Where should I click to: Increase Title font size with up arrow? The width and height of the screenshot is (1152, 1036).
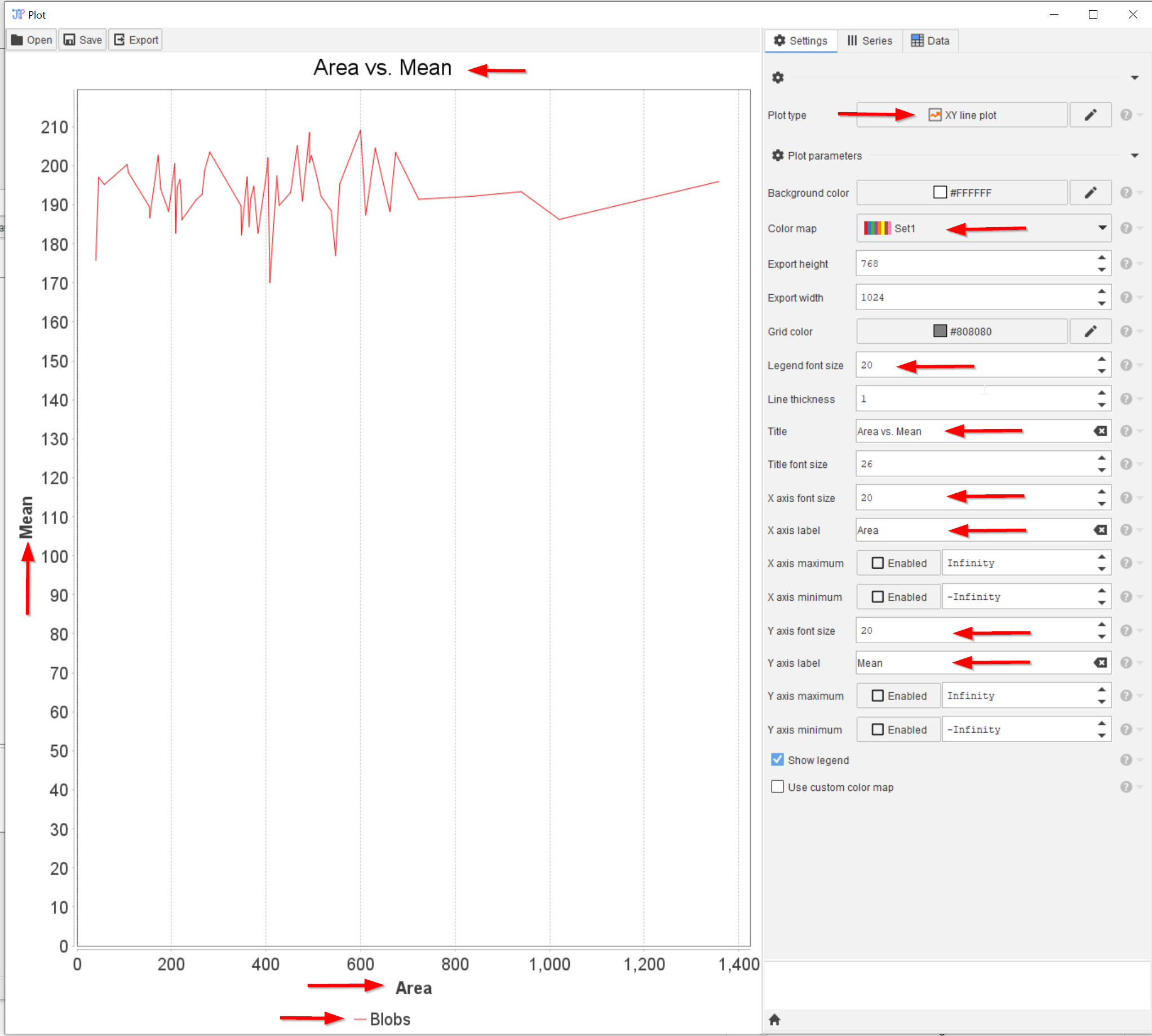(1102, 458)
